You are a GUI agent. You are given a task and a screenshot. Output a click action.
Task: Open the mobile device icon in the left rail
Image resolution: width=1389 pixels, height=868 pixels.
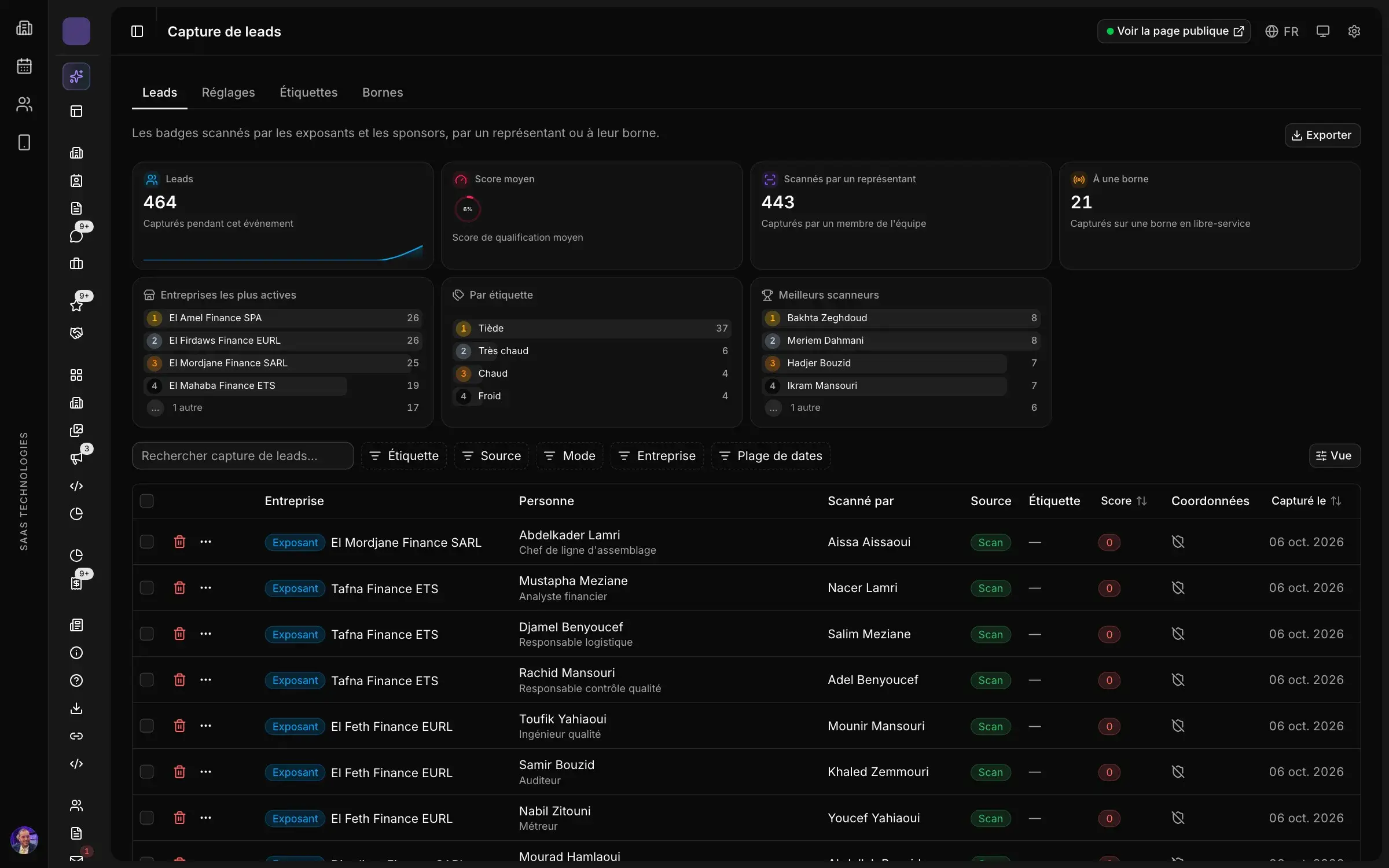(x=24, y=142)
